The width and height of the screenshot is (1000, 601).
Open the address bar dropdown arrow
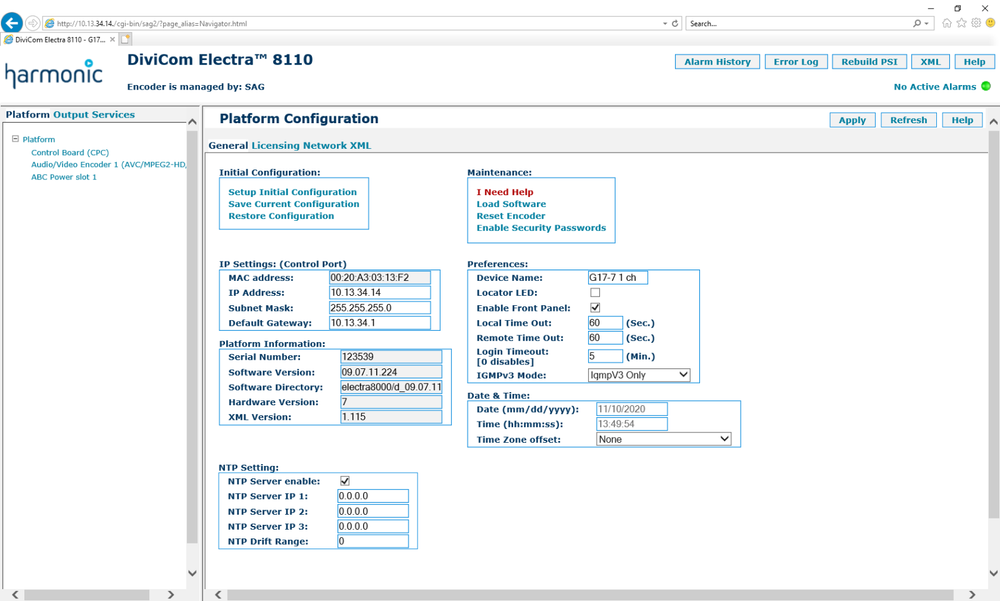tap(665, 24)
